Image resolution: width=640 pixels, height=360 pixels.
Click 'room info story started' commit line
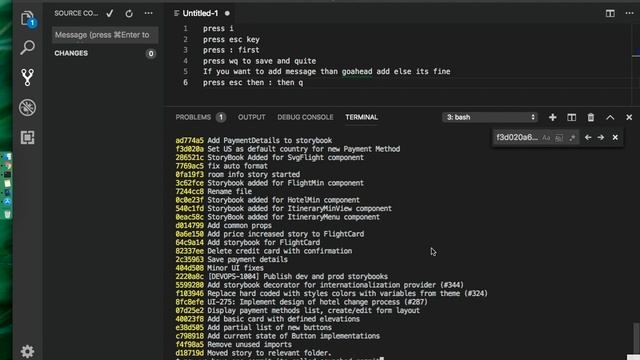(253, 174)
